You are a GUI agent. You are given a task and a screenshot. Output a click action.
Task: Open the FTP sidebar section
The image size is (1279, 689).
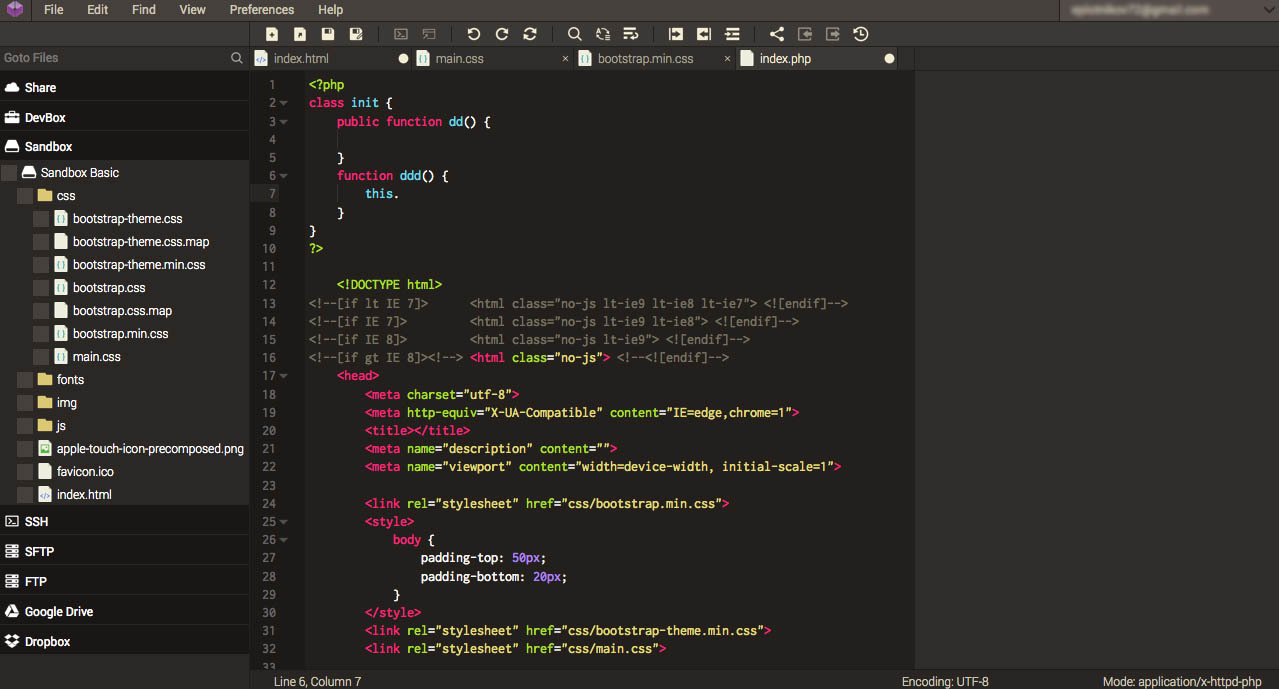point(124,581)
